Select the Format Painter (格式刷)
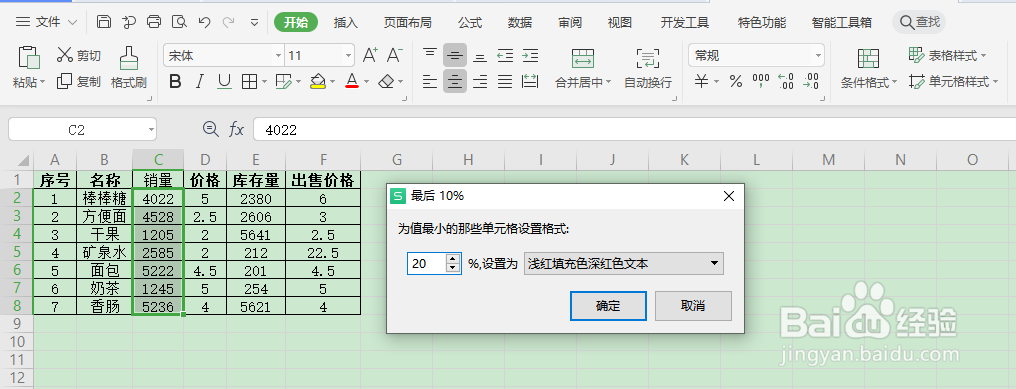 [129, 68]
